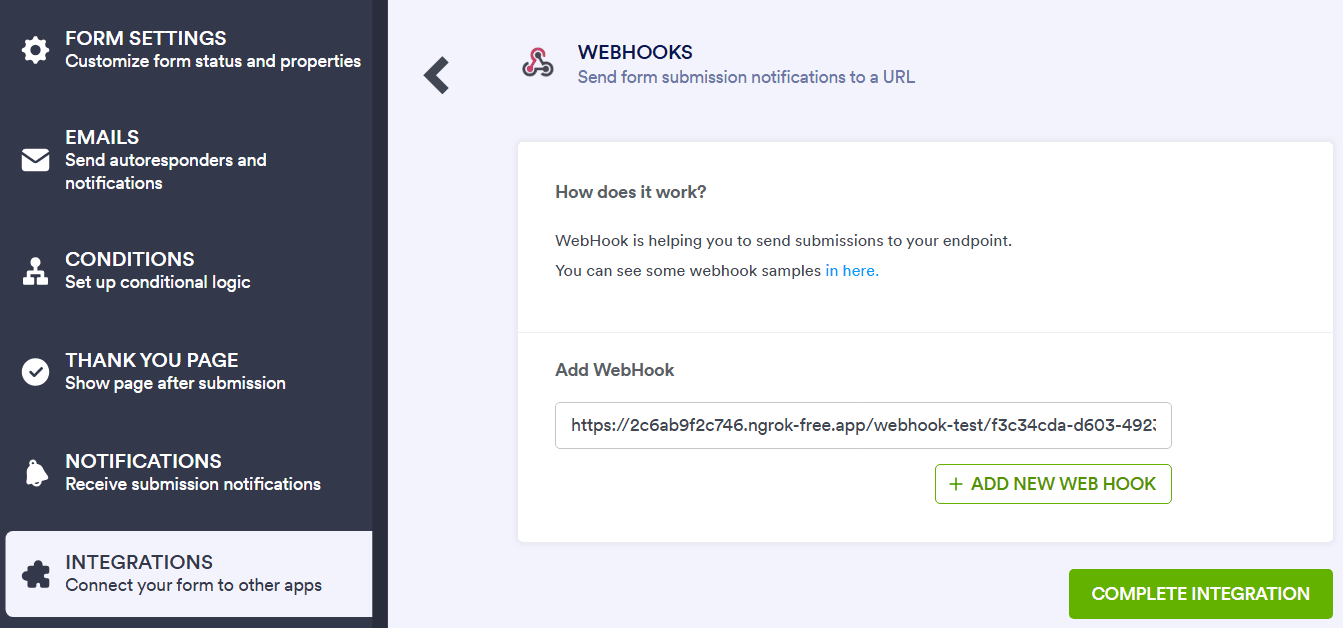Open the Form Settings section title
Screen dimensions: 1343x628
point(146,39)
